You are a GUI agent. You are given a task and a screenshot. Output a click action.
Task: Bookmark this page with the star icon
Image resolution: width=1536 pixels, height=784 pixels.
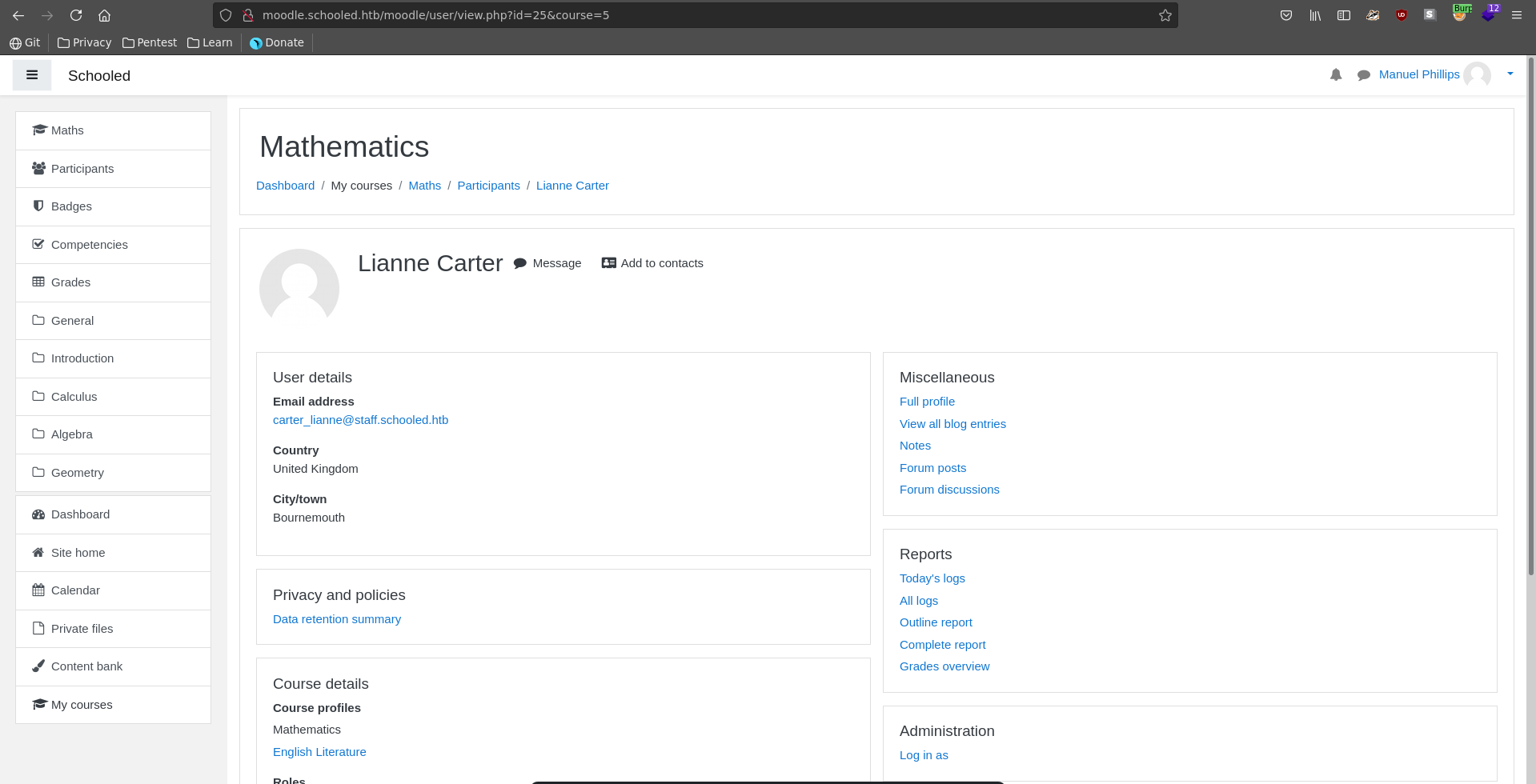coord(1165,15)
